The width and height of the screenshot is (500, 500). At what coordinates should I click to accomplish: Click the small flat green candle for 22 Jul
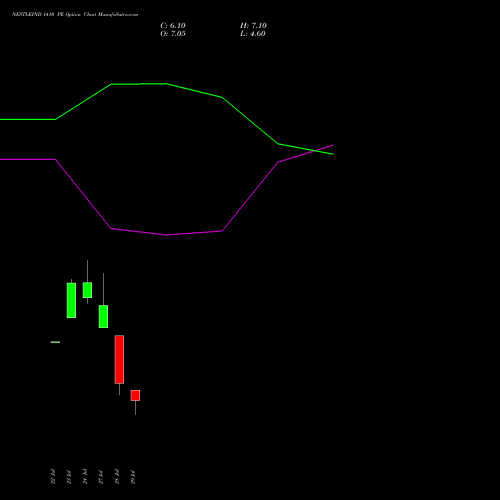[x=55, y=342]
